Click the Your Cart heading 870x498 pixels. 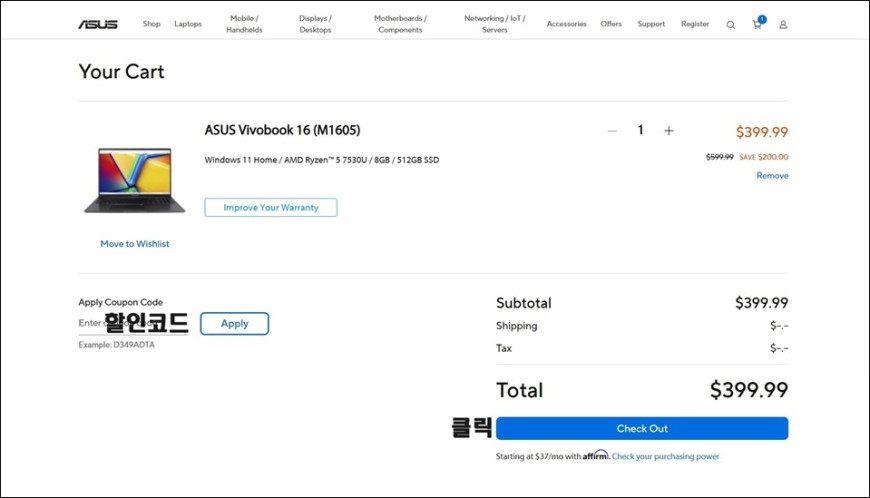(122, 72)
